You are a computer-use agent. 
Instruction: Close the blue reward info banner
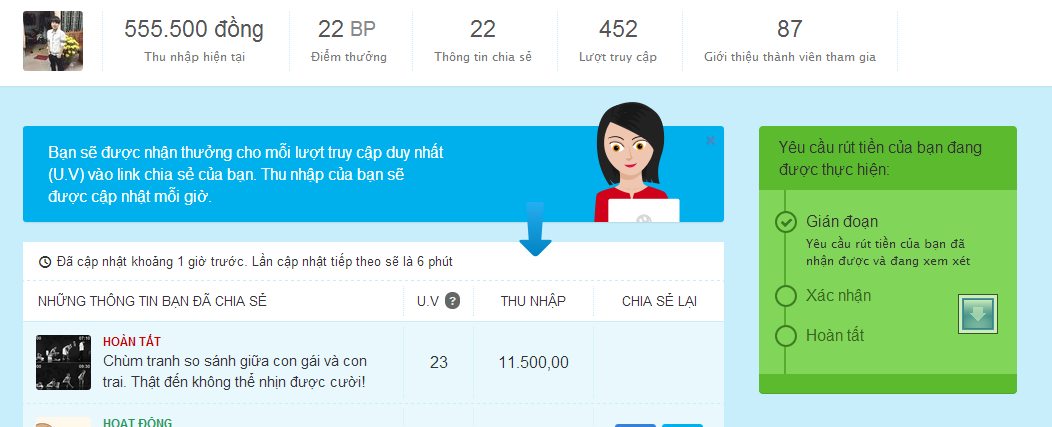(711, 141)
